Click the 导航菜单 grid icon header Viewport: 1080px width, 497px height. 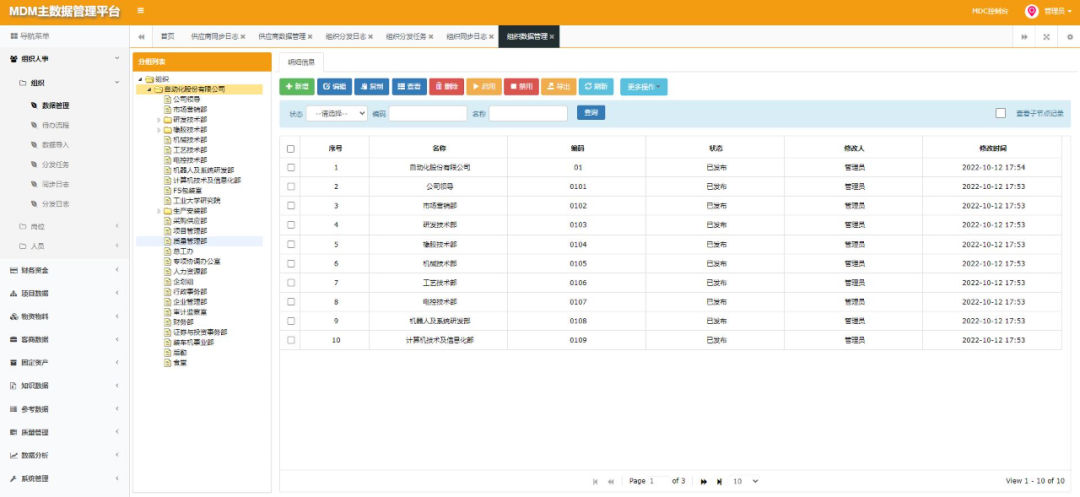tap(14, 36)
